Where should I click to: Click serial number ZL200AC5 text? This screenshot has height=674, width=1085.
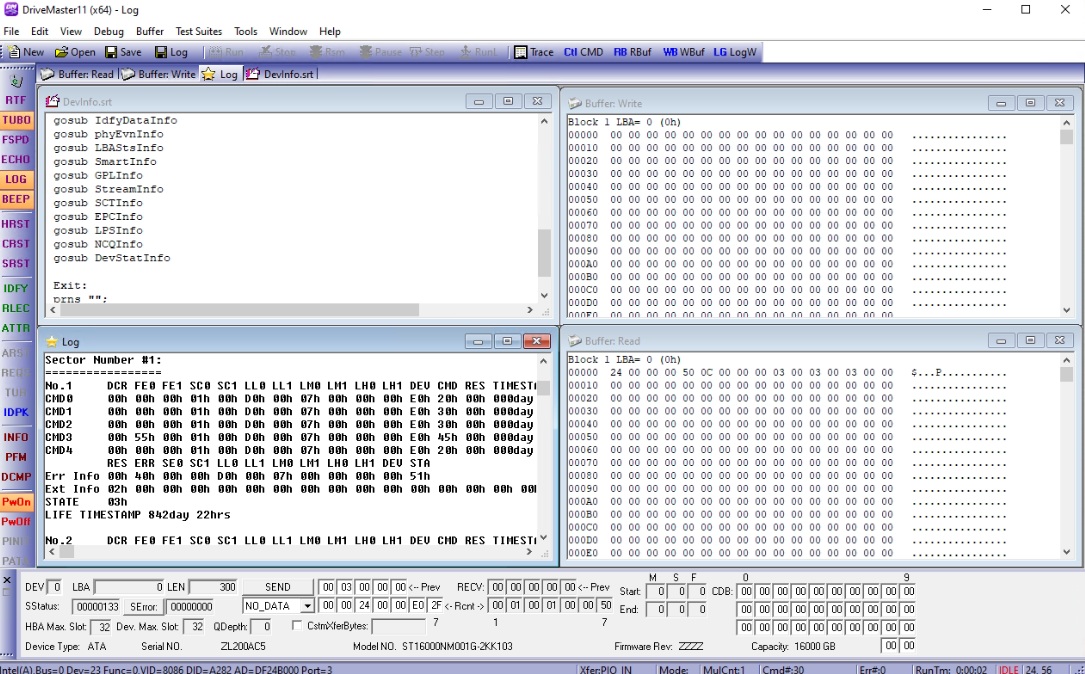tap(243, 646)
